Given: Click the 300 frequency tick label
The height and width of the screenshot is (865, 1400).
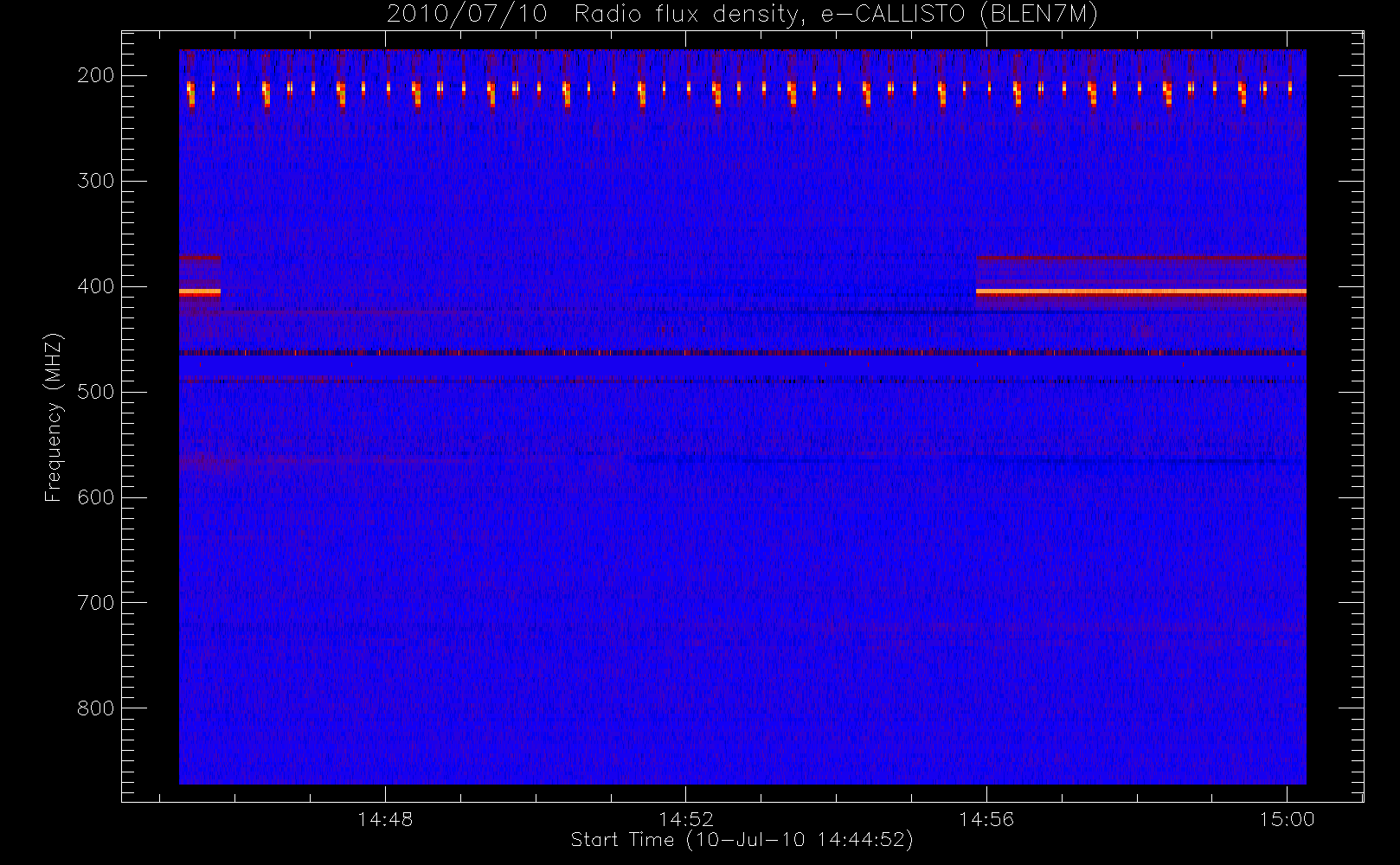Looking at the screenshot, I should click(x=96, y=181).
